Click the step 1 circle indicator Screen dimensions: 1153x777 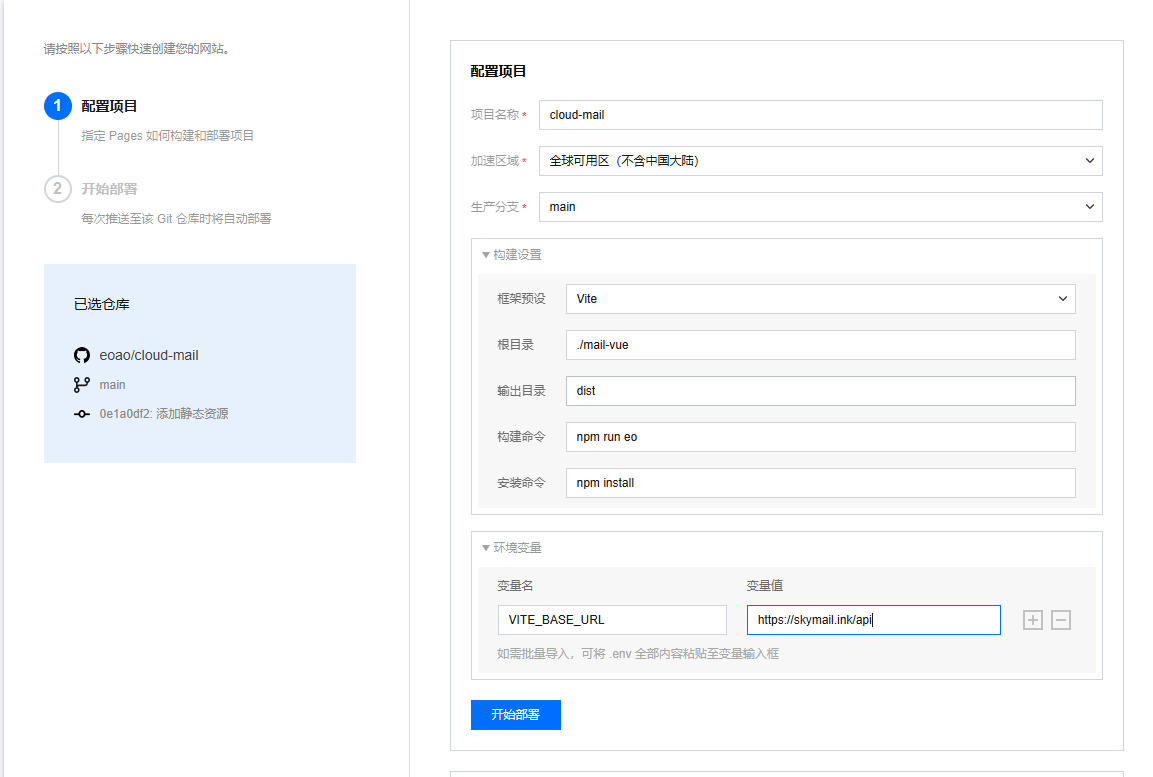coord(58,106)
